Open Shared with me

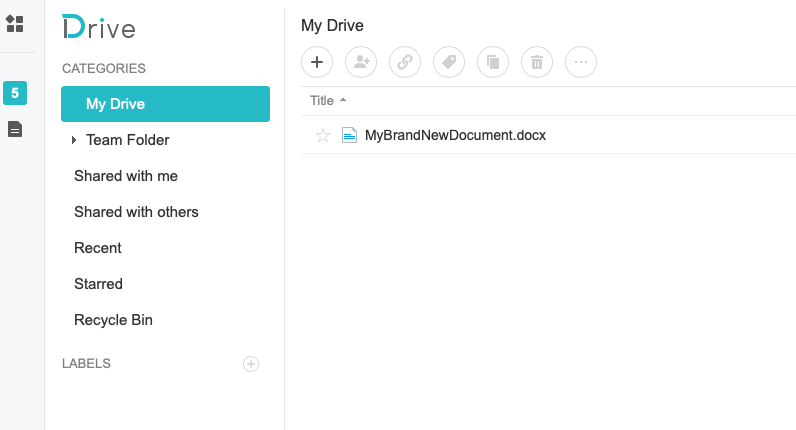click(126, 176)
